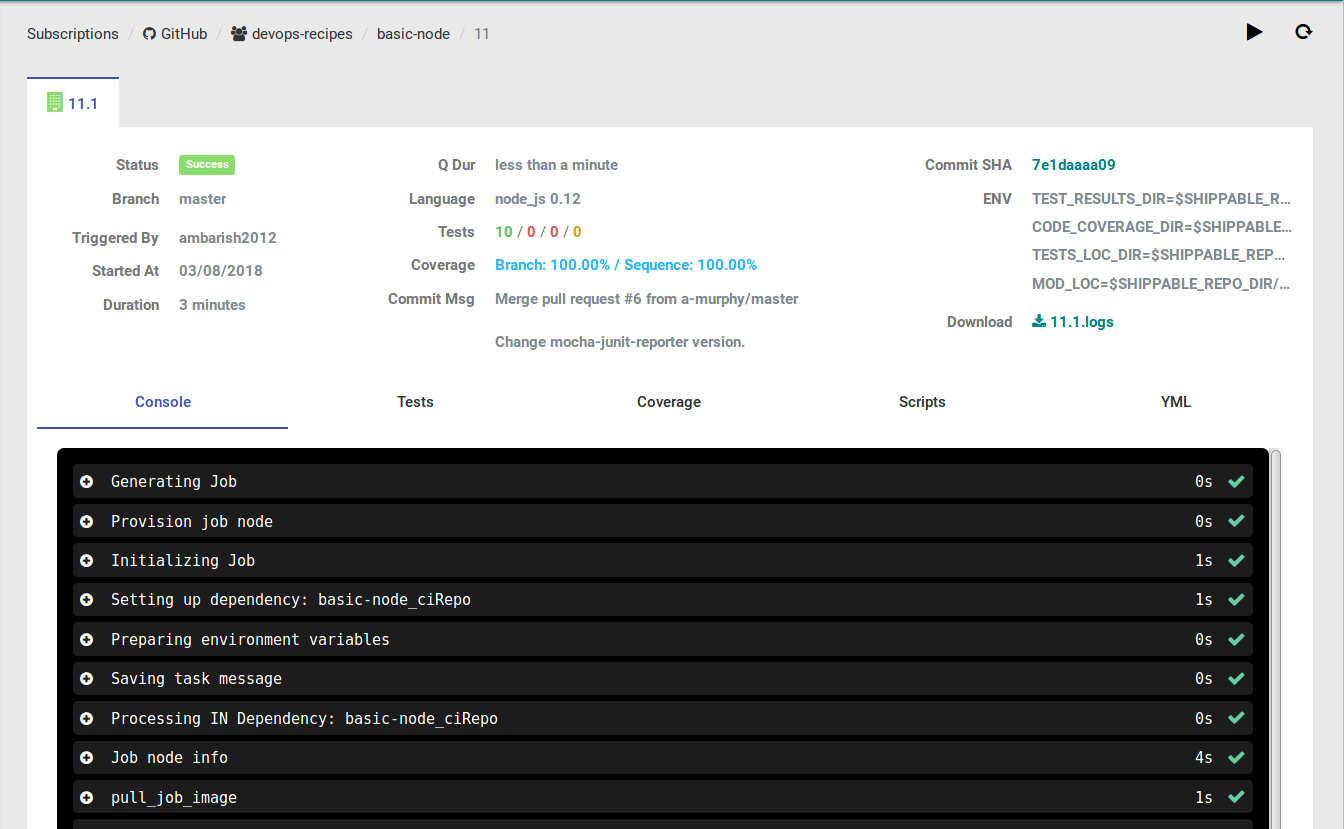Click the Job node info 4s duration
This screenshot has width=1344, height=829.
(x=1204, y=758)
